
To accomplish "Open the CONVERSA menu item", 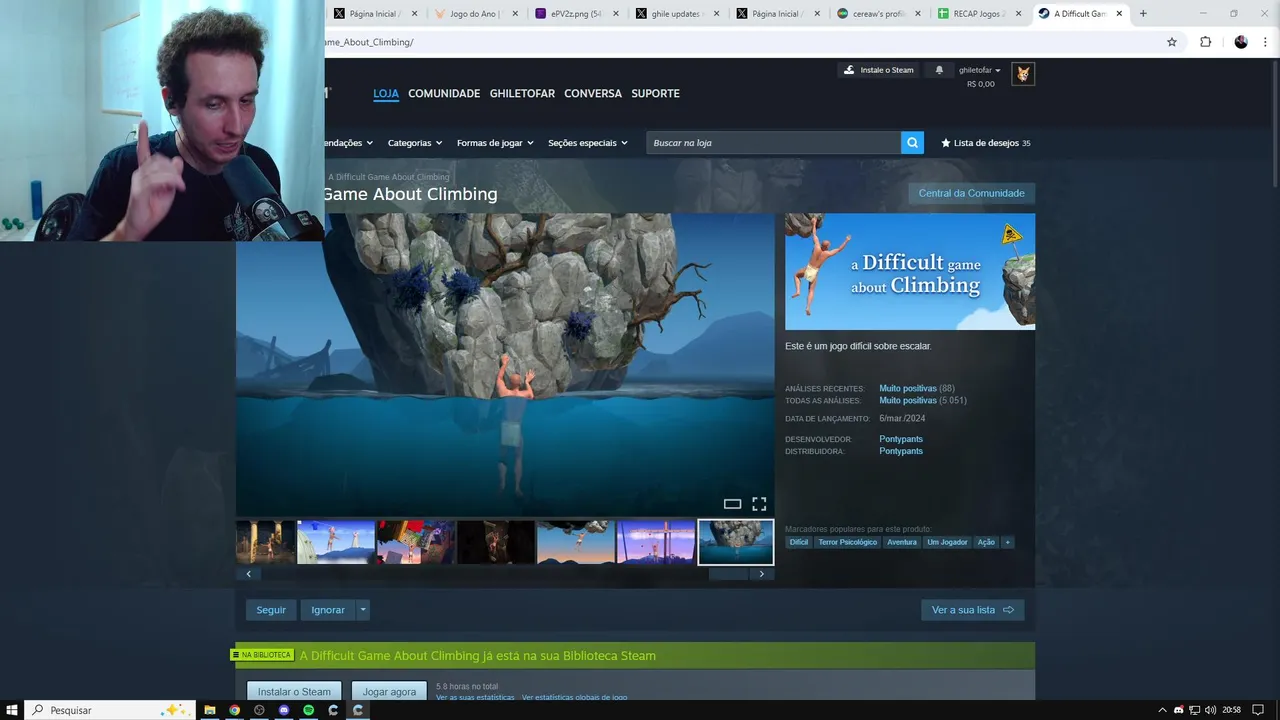I will coord(593,93).
